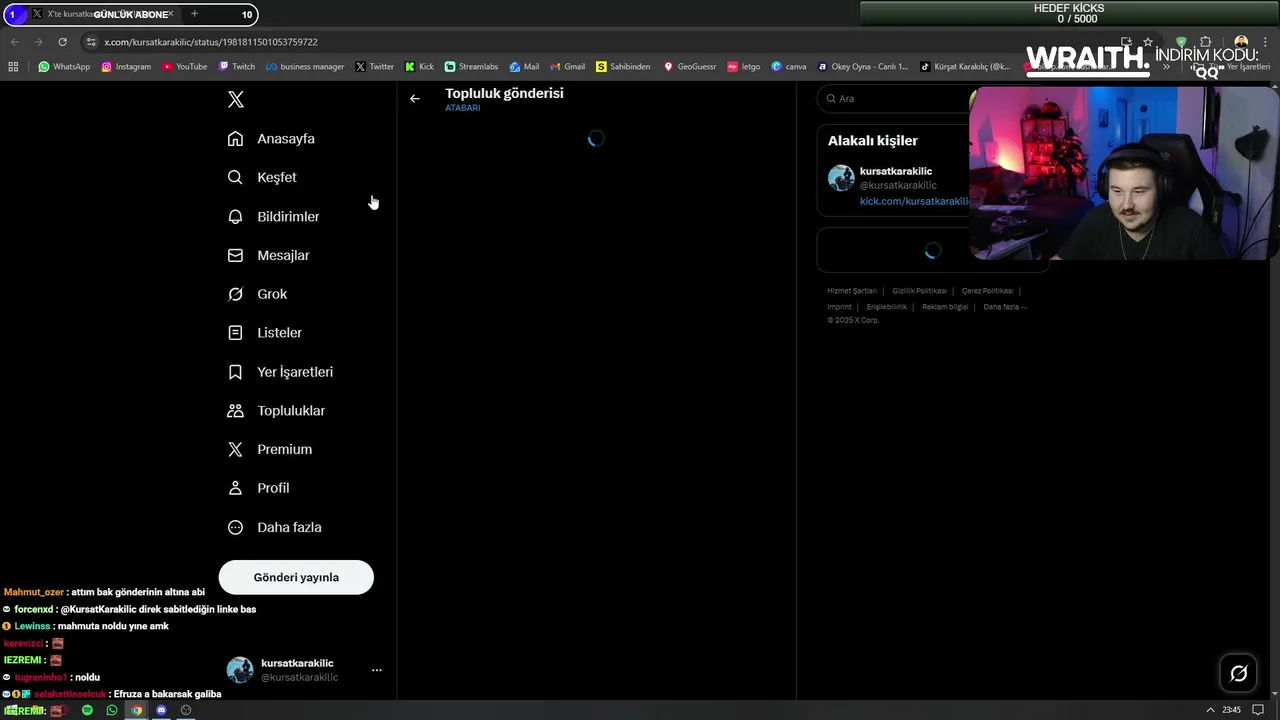The width and height of the screenshot is (1280, 720).
Task: Open account options three-dot menu
Action: 377,670
